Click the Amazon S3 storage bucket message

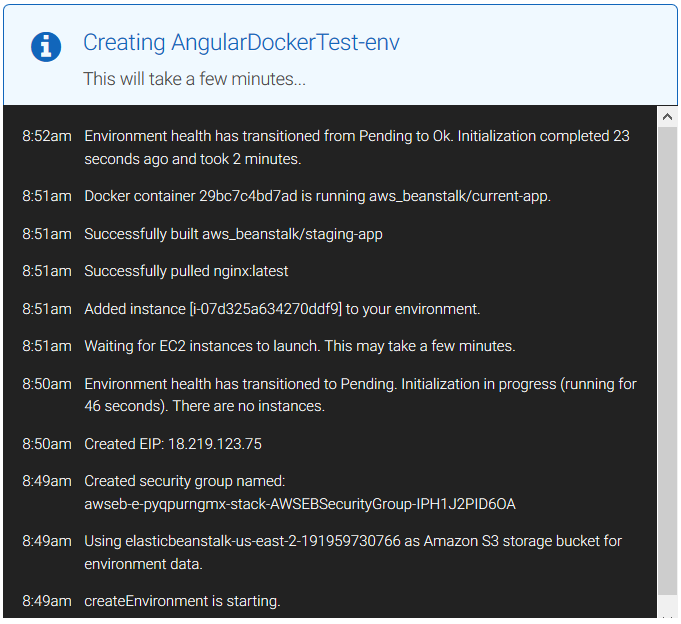[x=352, y=552]
